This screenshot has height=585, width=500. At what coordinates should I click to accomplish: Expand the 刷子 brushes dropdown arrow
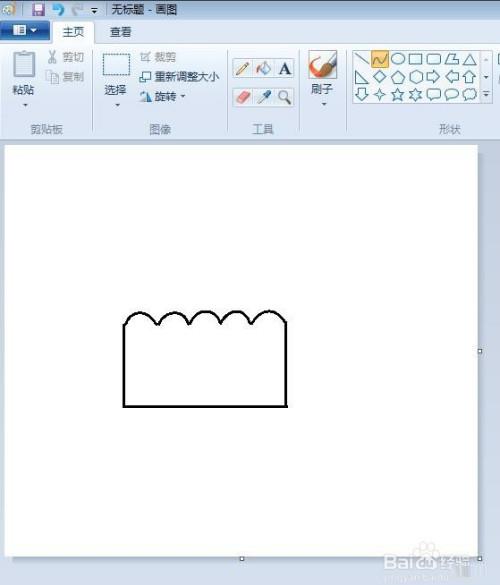coord(324,104)
